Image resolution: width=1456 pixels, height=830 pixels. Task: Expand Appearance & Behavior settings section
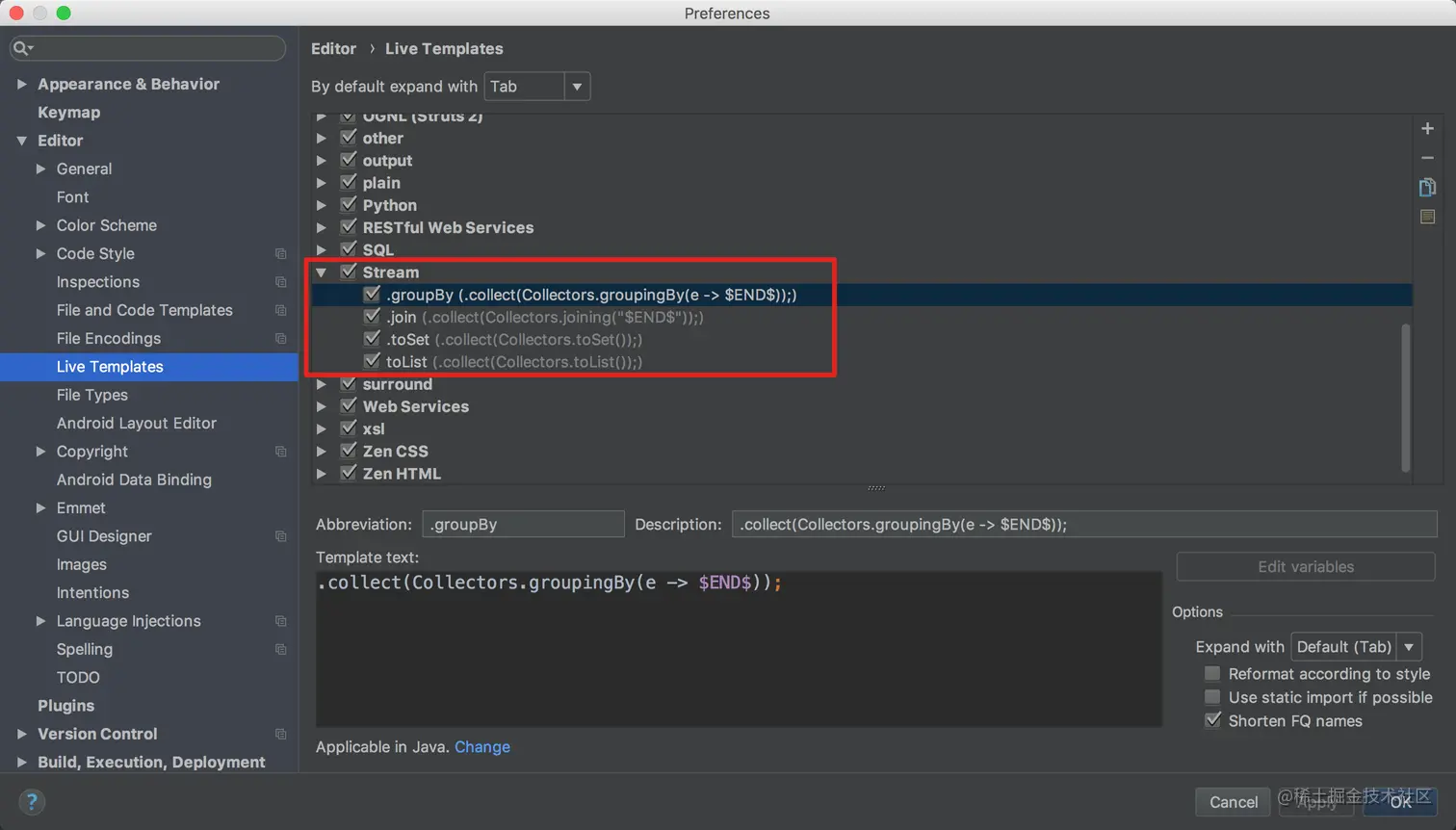[x=21, y=84]
